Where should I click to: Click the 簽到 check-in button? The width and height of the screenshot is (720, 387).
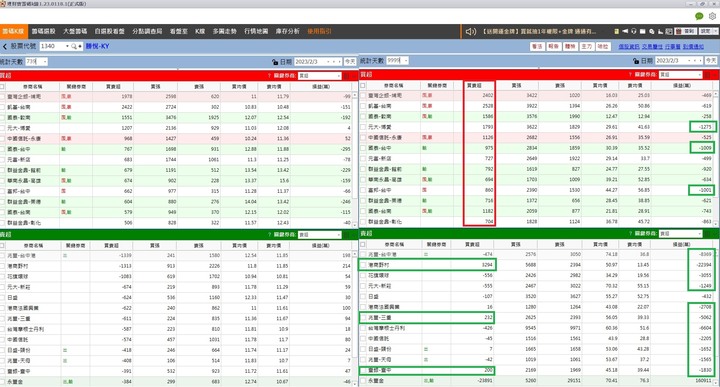[x=686, y=31]
